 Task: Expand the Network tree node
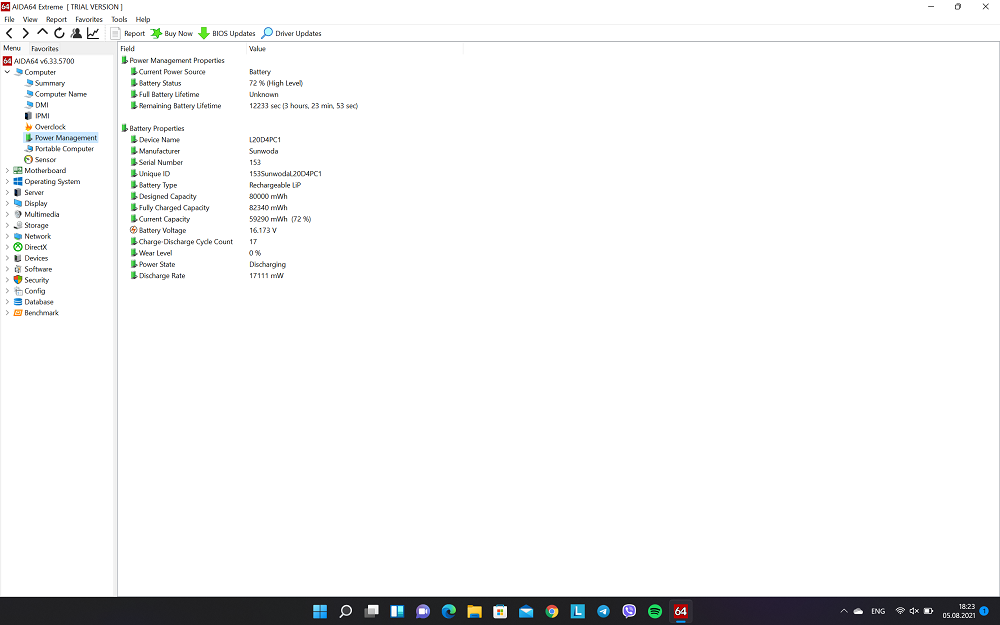click(x=7, y=236)
